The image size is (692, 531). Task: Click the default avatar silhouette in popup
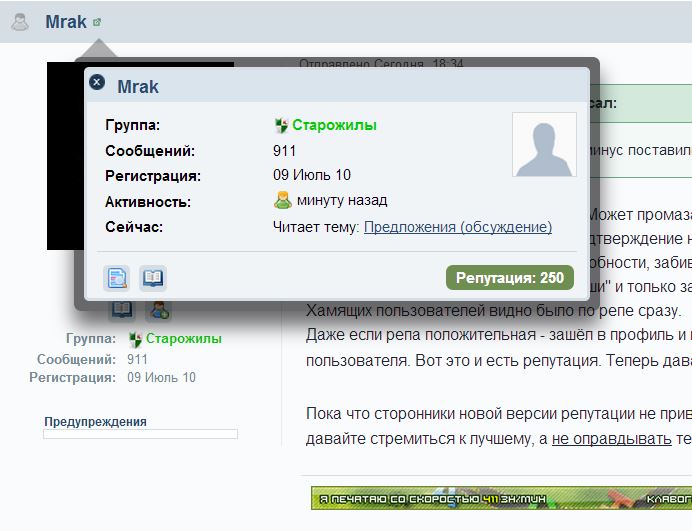[544, 145]
